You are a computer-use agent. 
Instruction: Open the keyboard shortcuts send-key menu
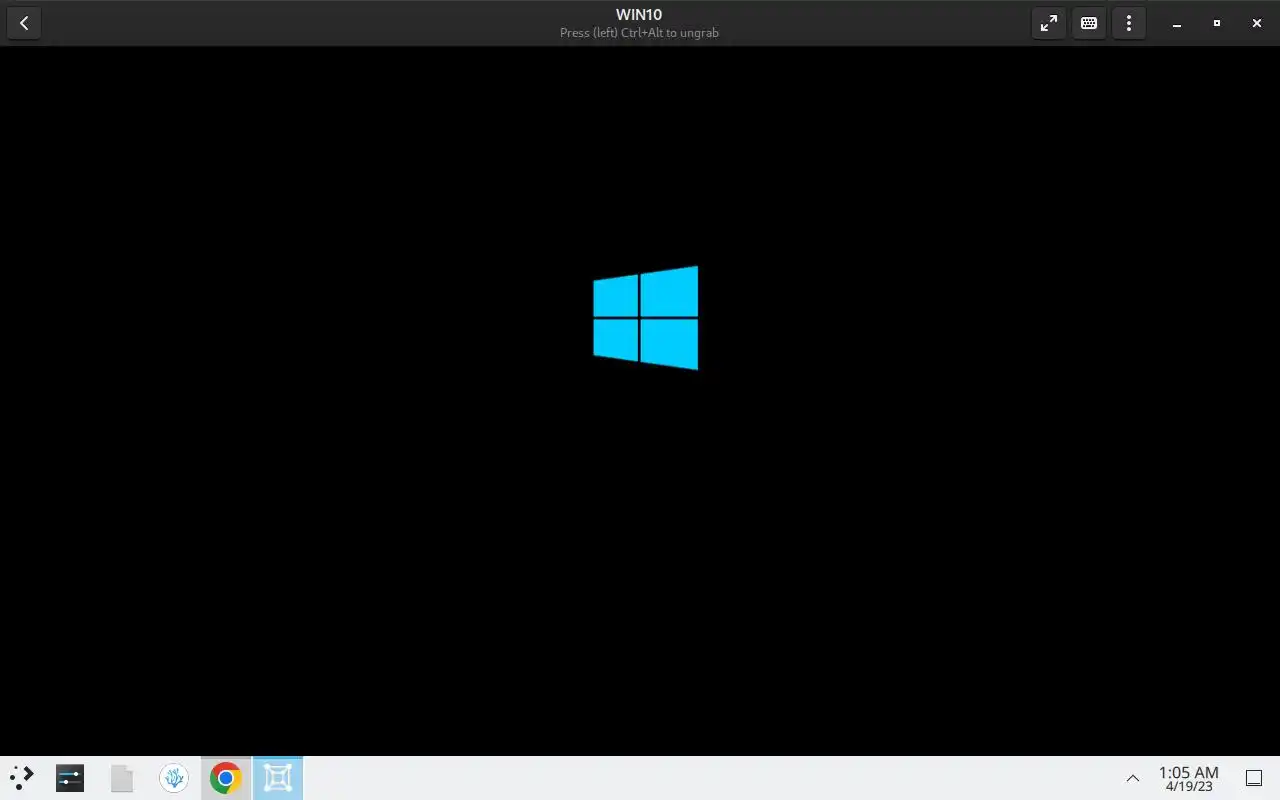1089,23
